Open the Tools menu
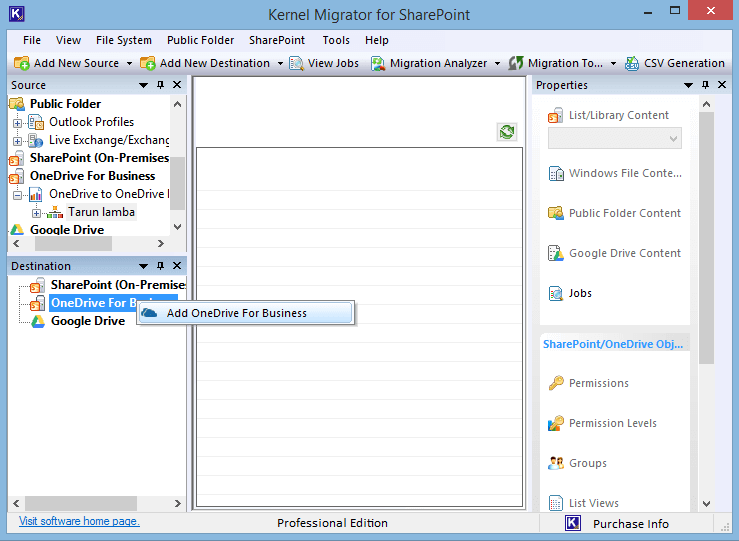Screen dimensions: 739x541 click(x=336, y=41)
